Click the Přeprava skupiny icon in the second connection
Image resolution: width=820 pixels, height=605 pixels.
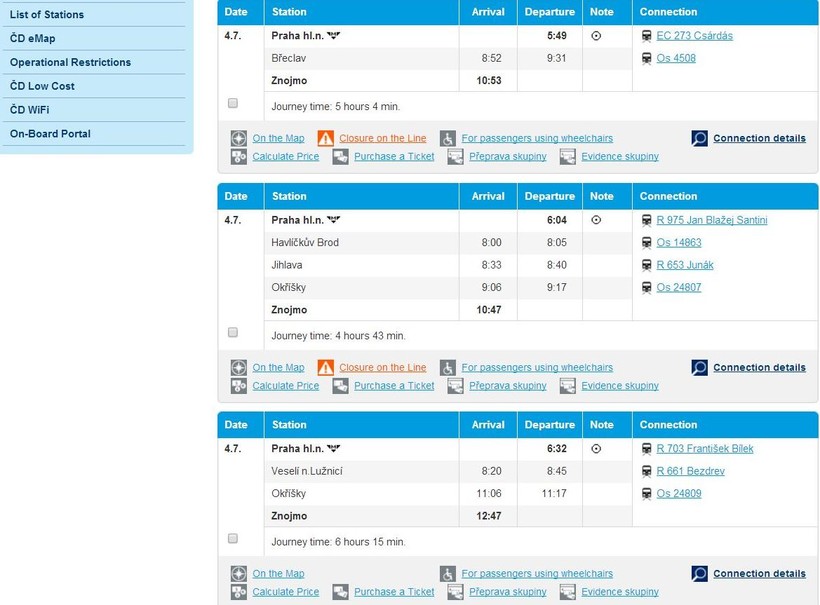click(x=455, y=386)
